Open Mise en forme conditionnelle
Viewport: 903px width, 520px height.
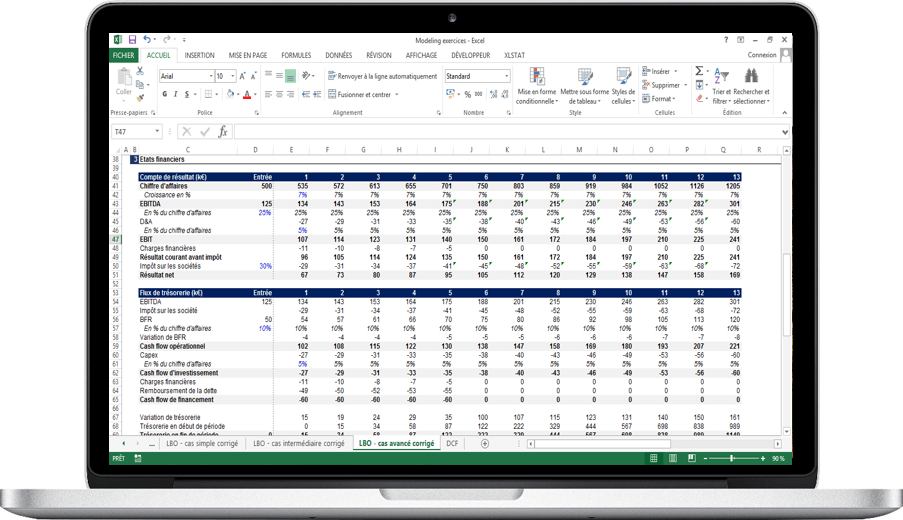tap(536, 86)
